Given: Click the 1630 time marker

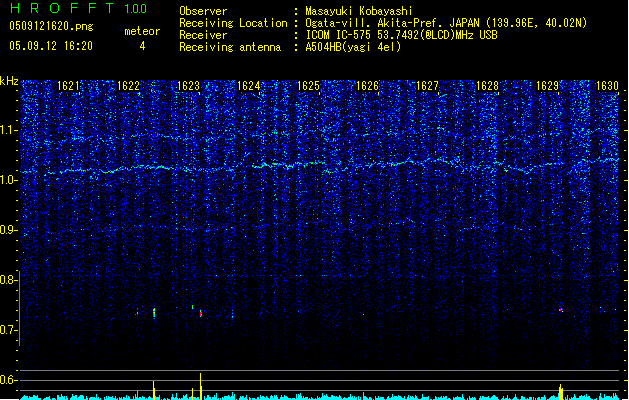Looking at the screenshot, I should (x=607, y=86).
